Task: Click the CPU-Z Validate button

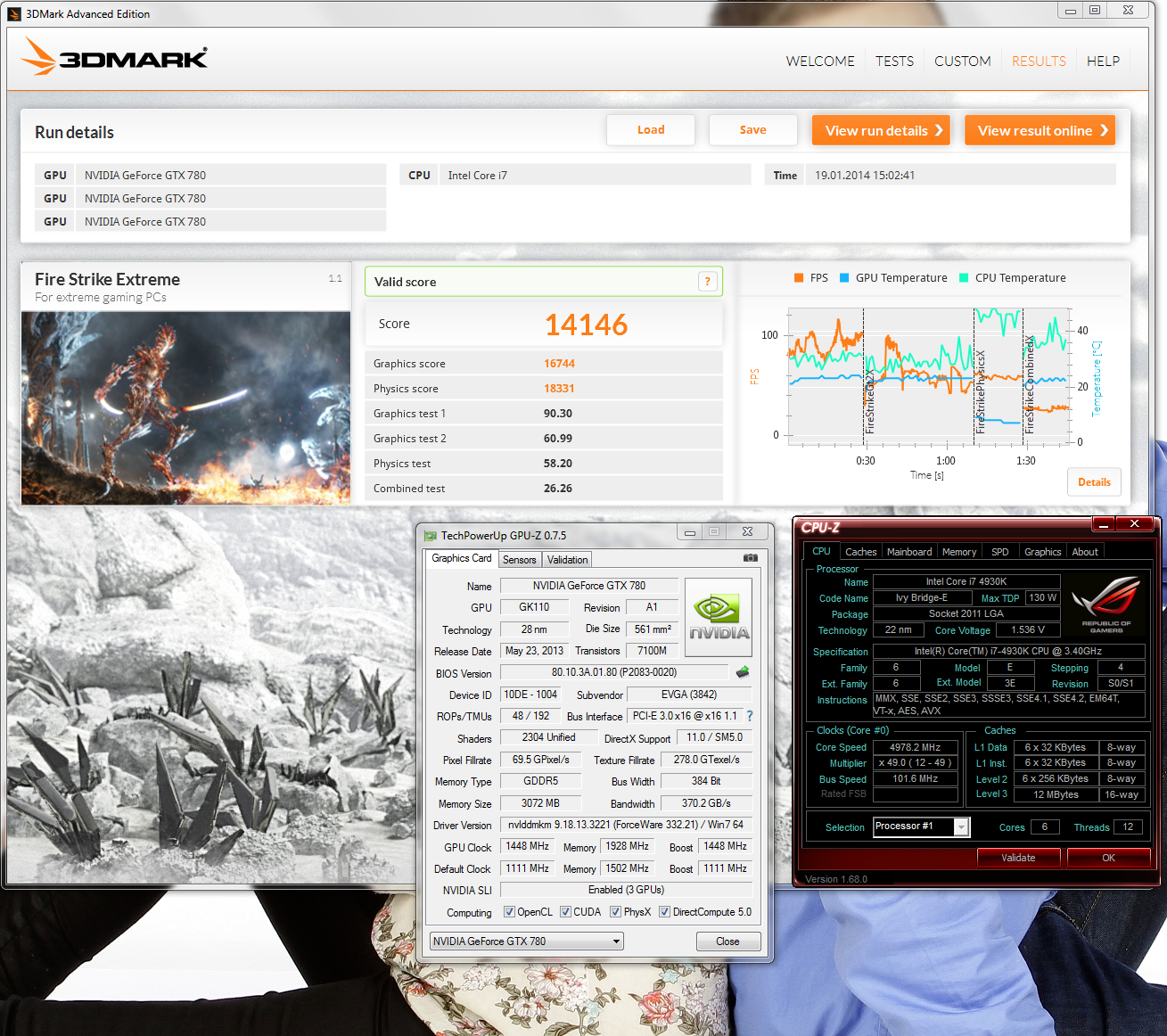Action: click(1018, 858)
